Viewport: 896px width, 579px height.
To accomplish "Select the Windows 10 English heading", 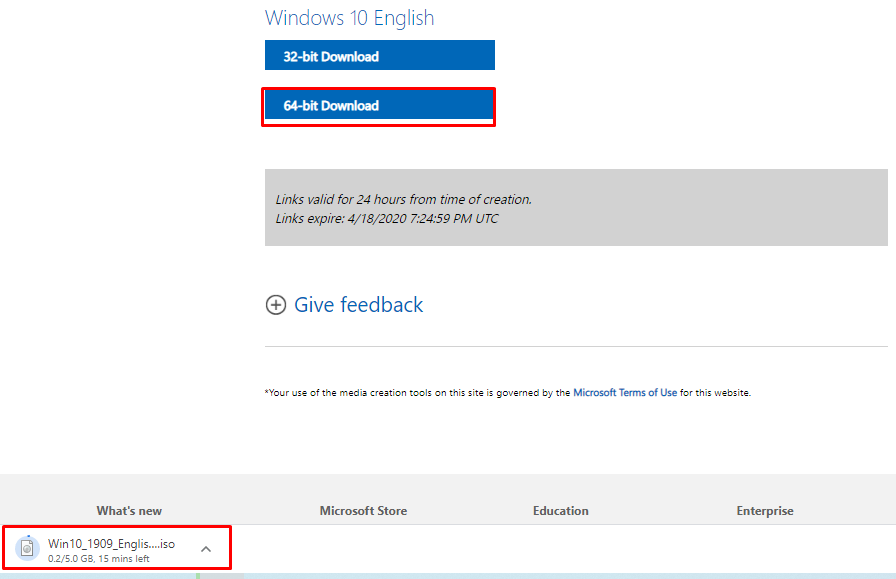I will click(x=349, y=18).
